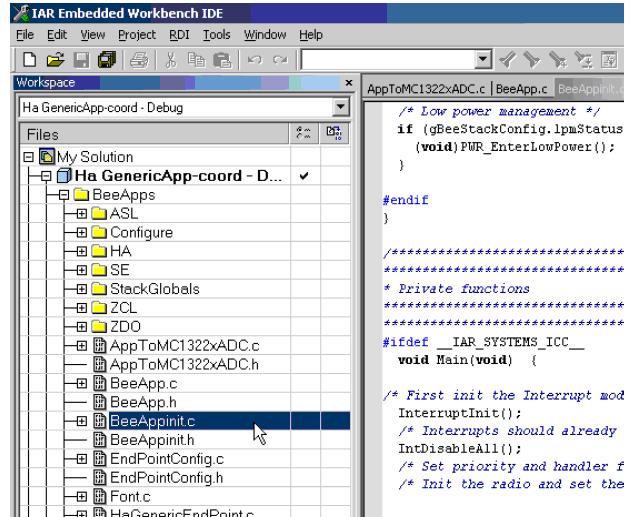The width and height of the screenshot is (636, 517).
Task: Click the Cut scissors icon
Action: (171, 60)
